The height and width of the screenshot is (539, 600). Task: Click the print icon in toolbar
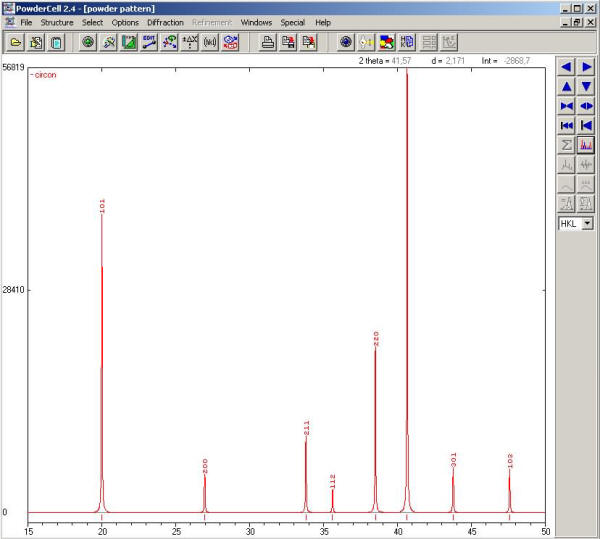[x=268, y=42]
